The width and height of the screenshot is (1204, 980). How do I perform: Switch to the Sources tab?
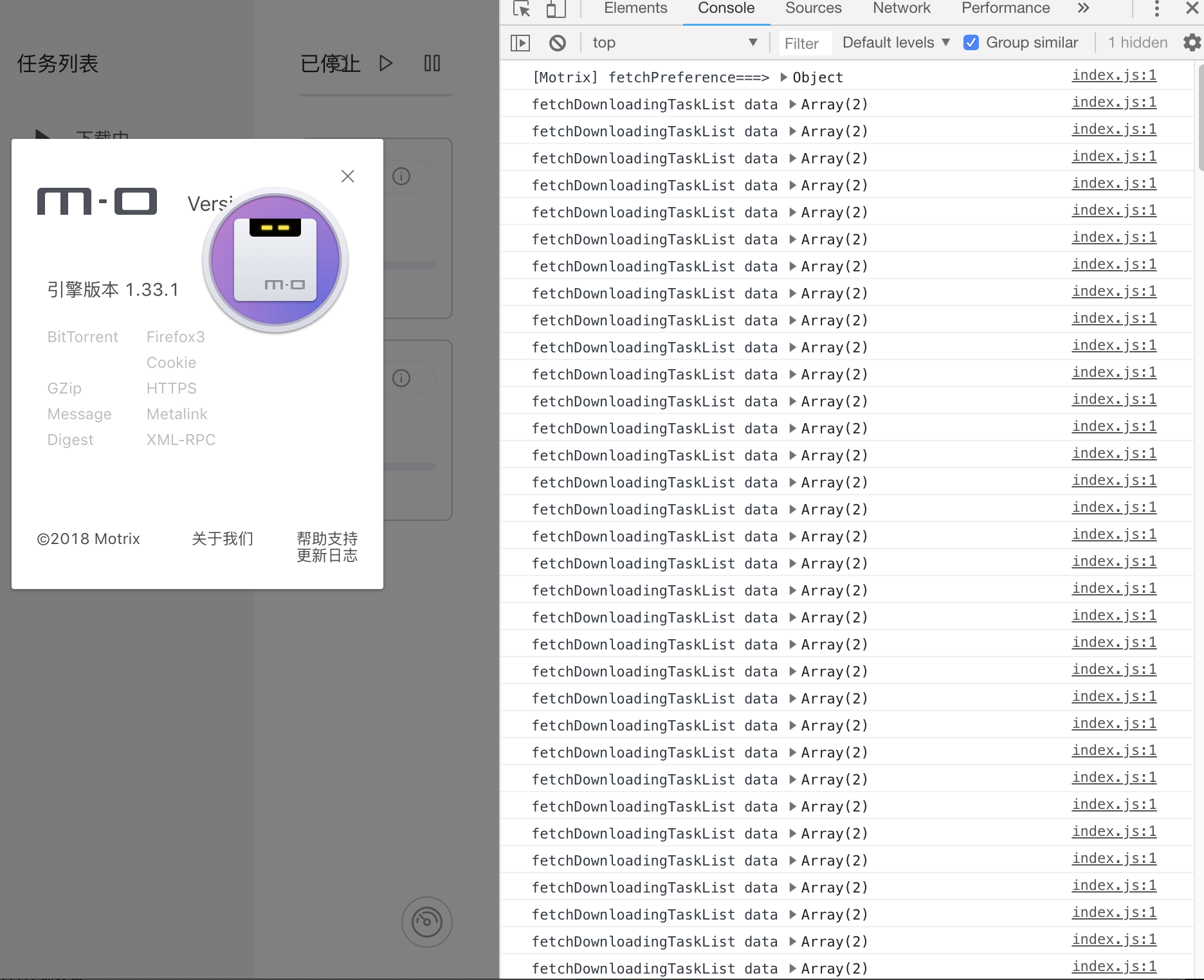click(x=812, y=8)
